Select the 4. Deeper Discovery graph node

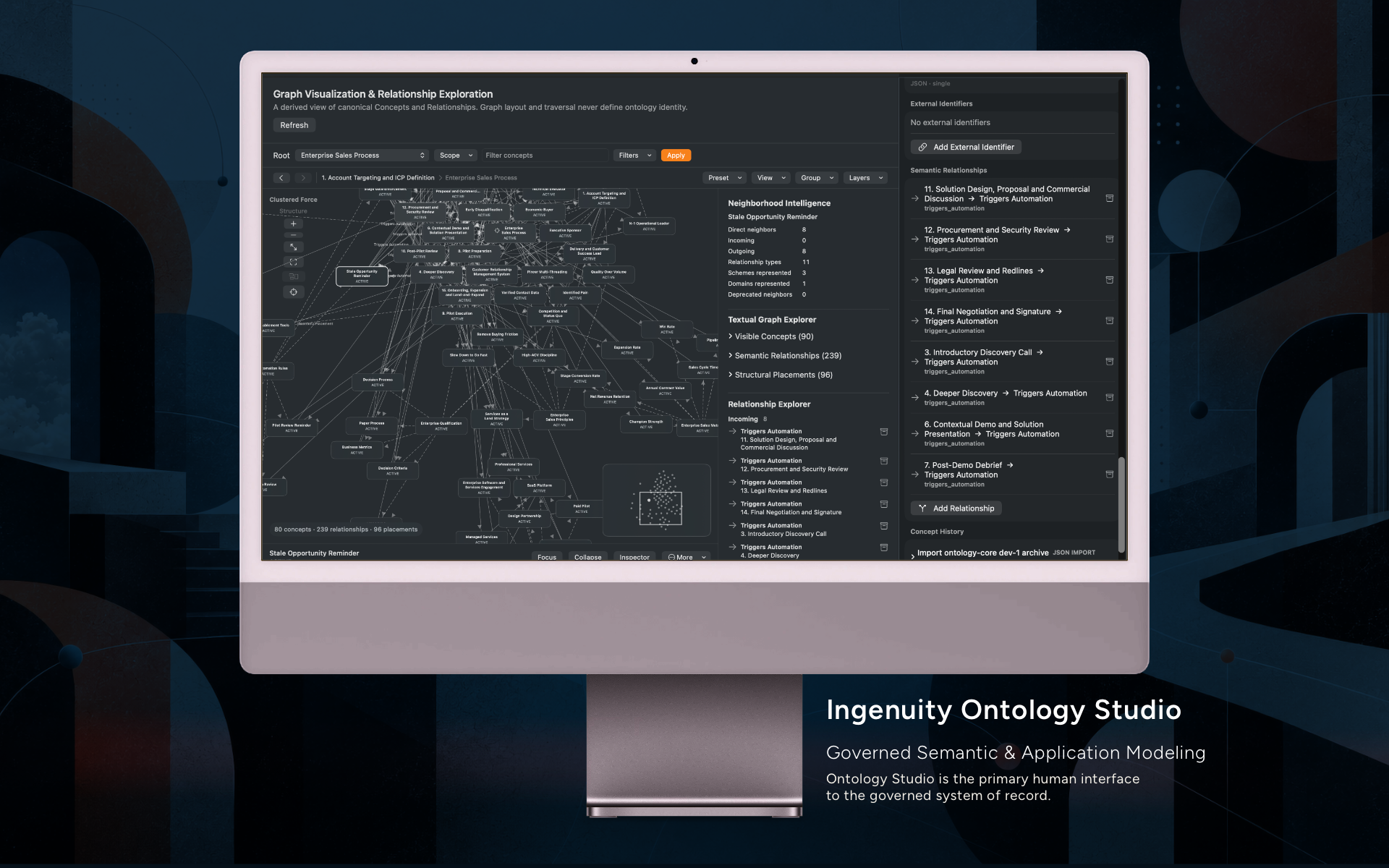pyautogui.click(x=436, y=274)
